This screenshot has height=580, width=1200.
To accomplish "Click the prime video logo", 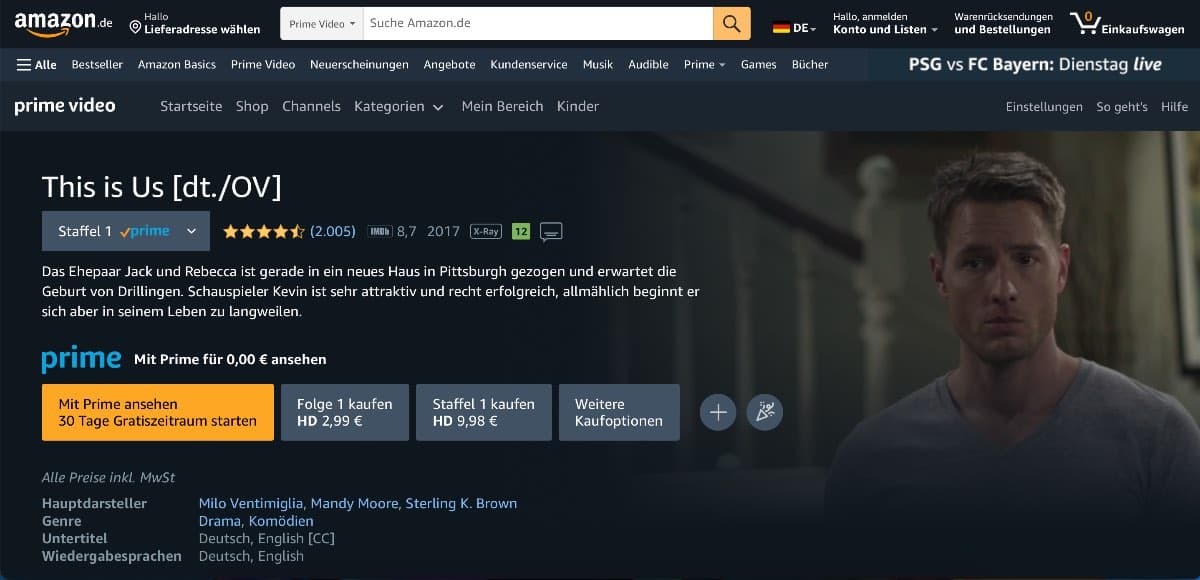I will [x=65, y=106].
